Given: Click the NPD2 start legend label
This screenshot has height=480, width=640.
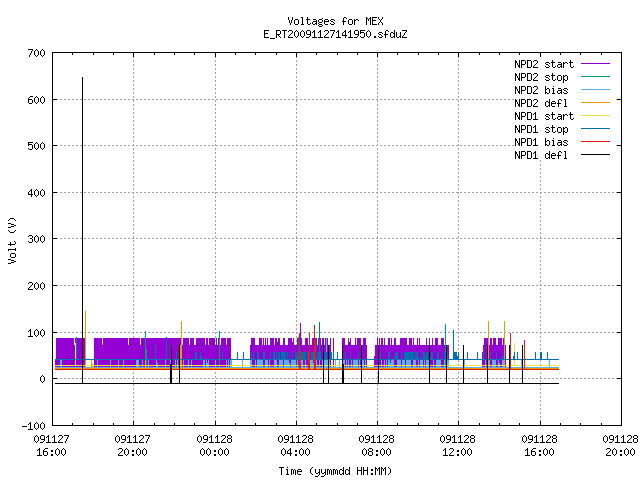Looking at the screenshot, I should (x=544, y=64).
